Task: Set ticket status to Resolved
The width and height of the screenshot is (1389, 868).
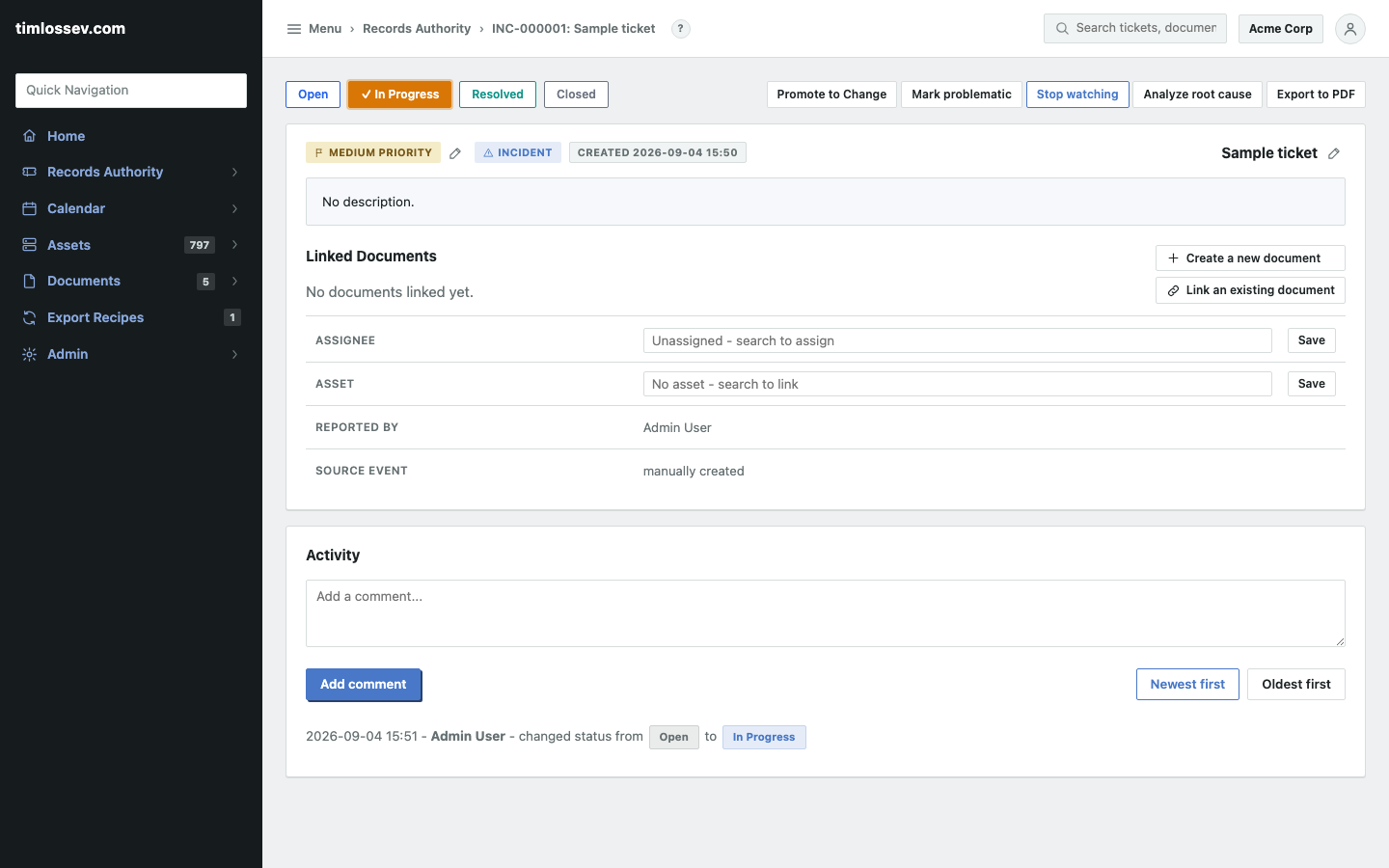Action: (x=498, y=95)
